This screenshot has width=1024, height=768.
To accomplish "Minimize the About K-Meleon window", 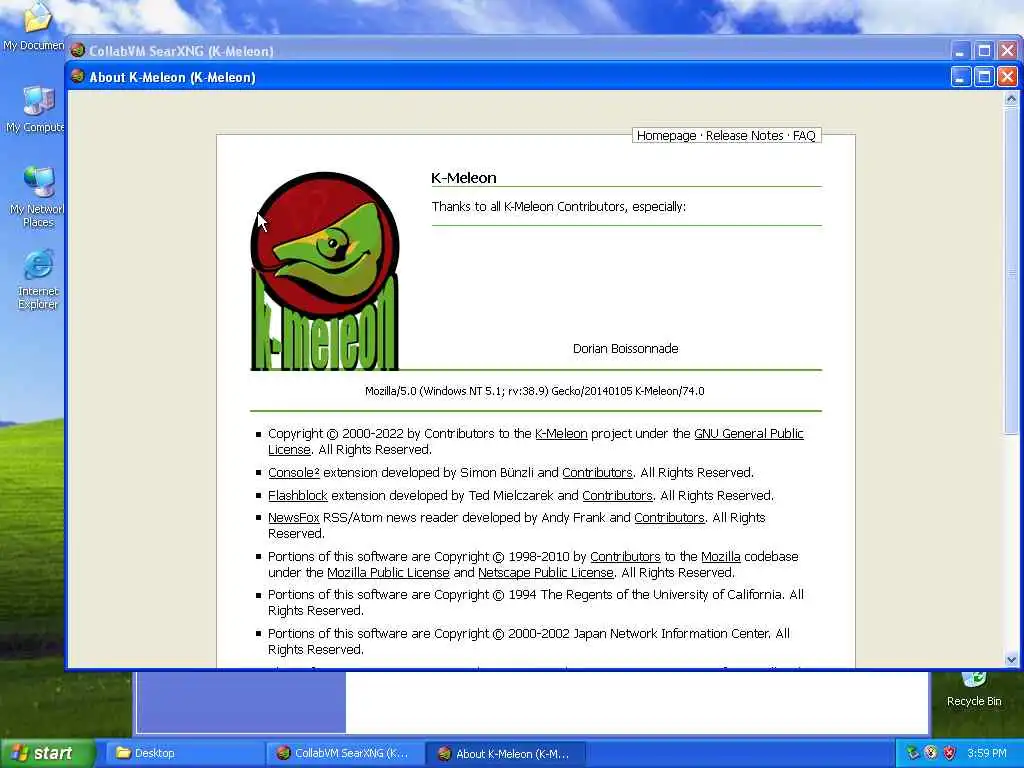I will click(x=960, y=77).
